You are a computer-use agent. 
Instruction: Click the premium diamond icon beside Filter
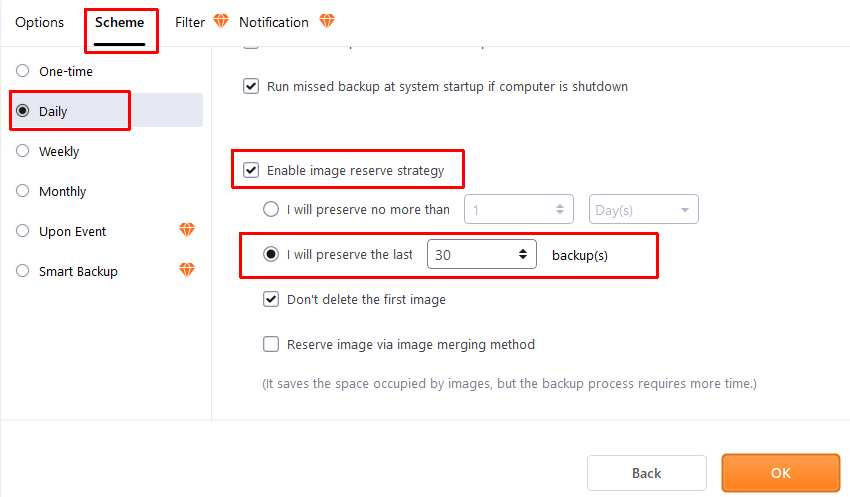tap(221, 21)
